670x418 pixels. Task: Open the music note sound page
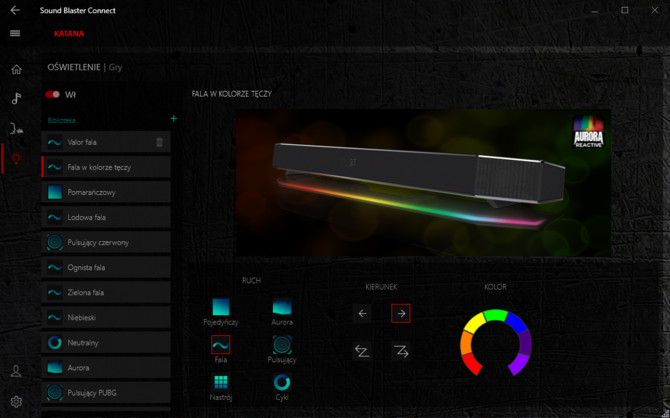pyautogui.click(x=16, y=99)
